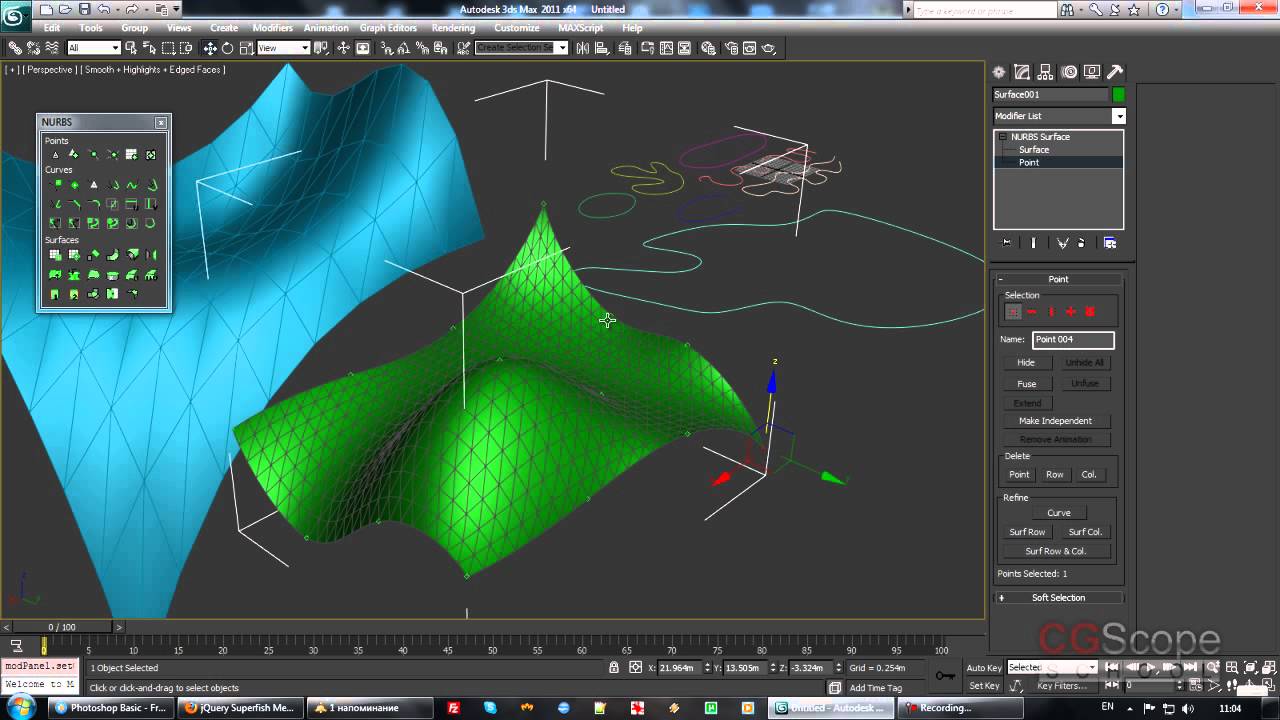Expand the Soft Selection rollout

1058,598
